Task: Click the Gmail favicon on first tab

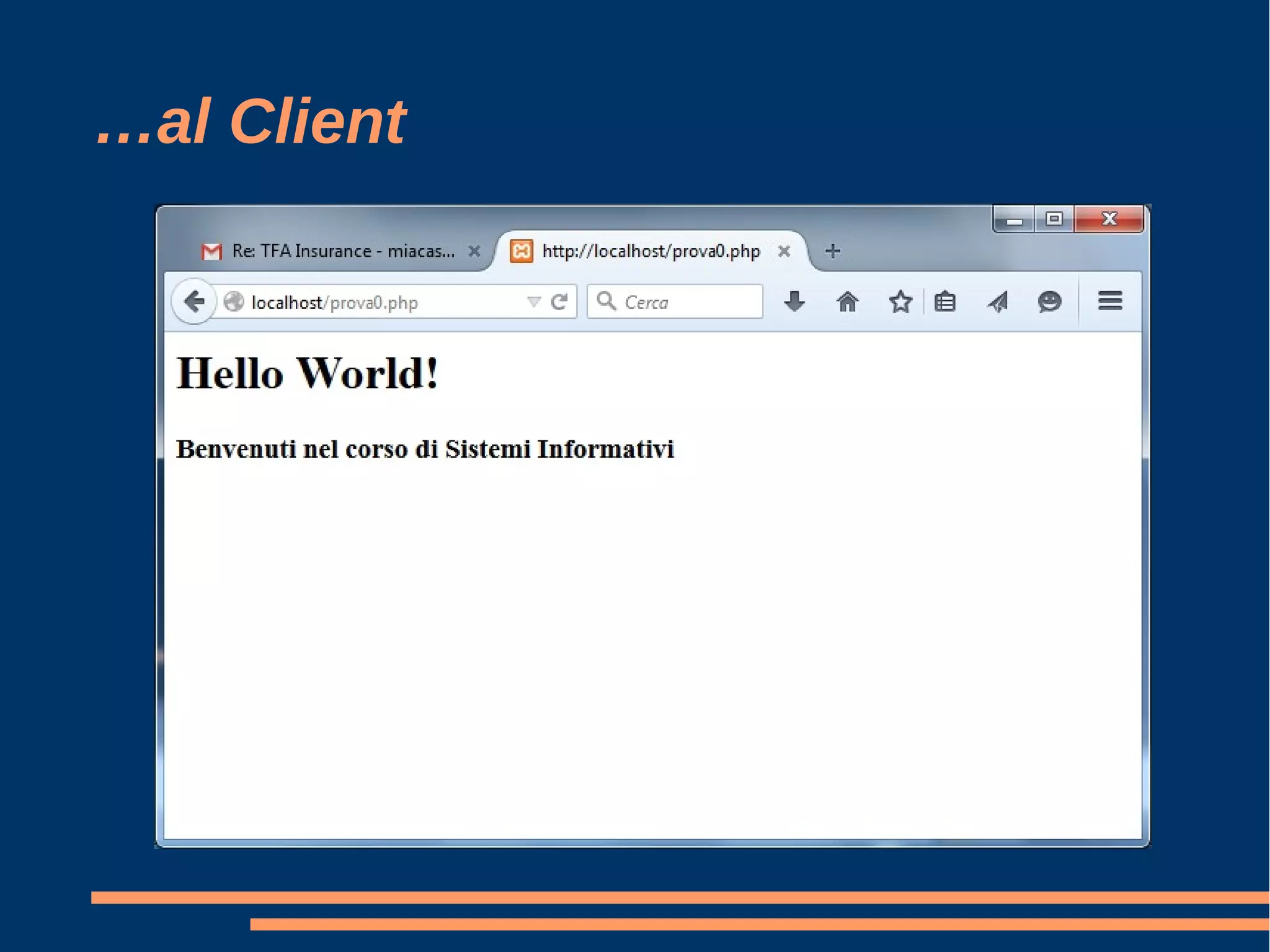Action: point(212,251)
